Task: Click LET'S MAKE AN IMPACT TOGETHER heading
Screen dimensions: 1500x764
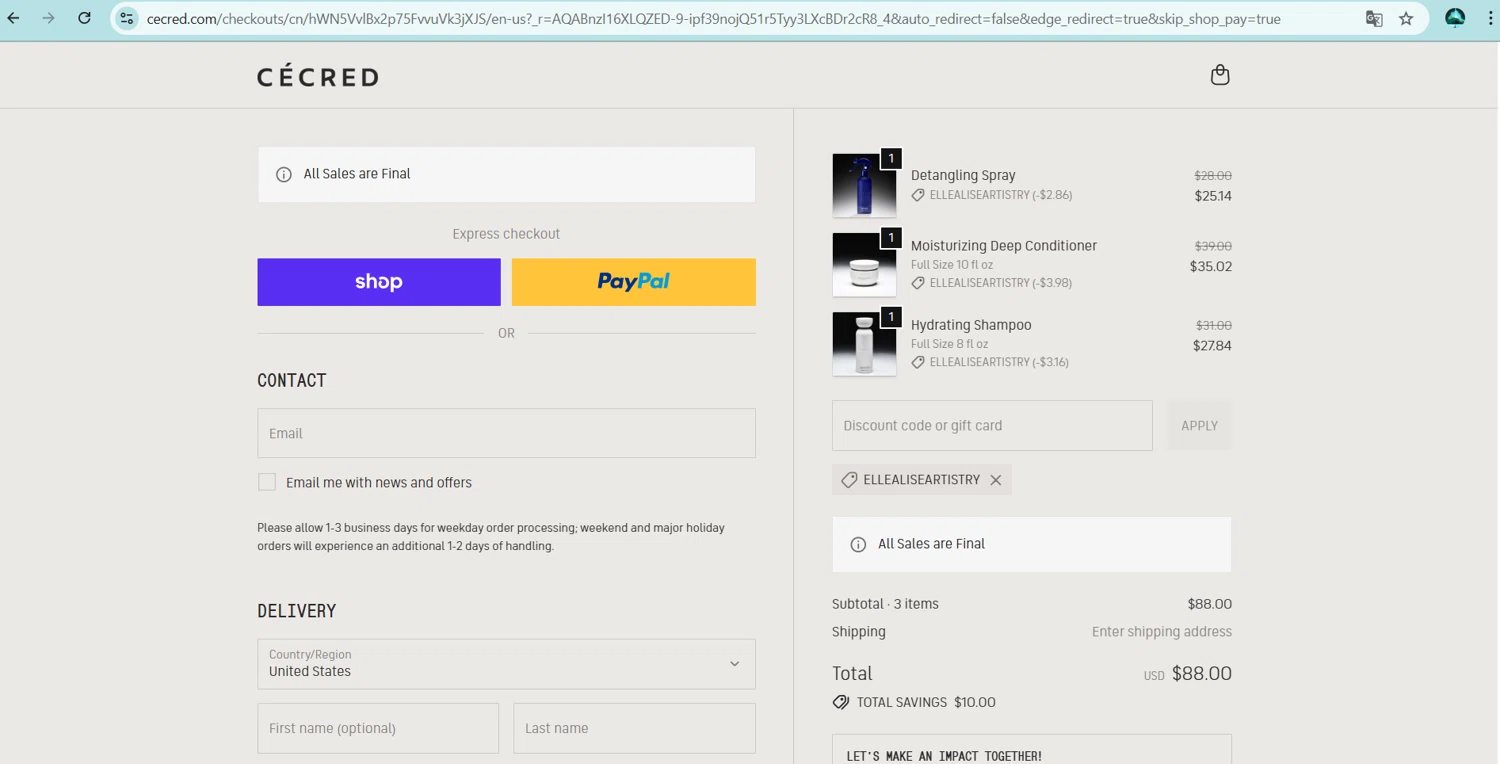Action: point(944,756)
